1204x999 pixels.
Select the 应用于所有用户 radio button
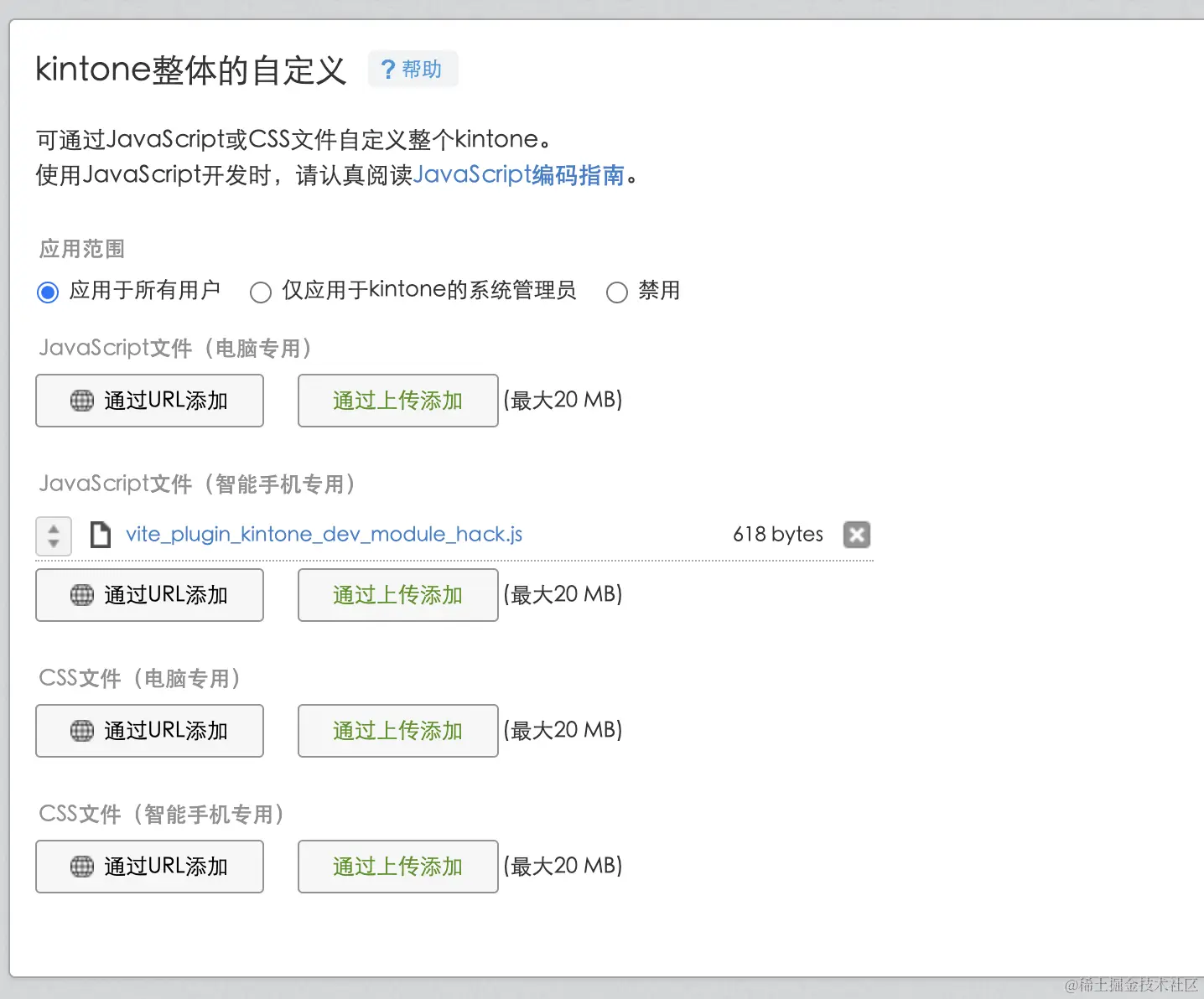tap(48, 292)
